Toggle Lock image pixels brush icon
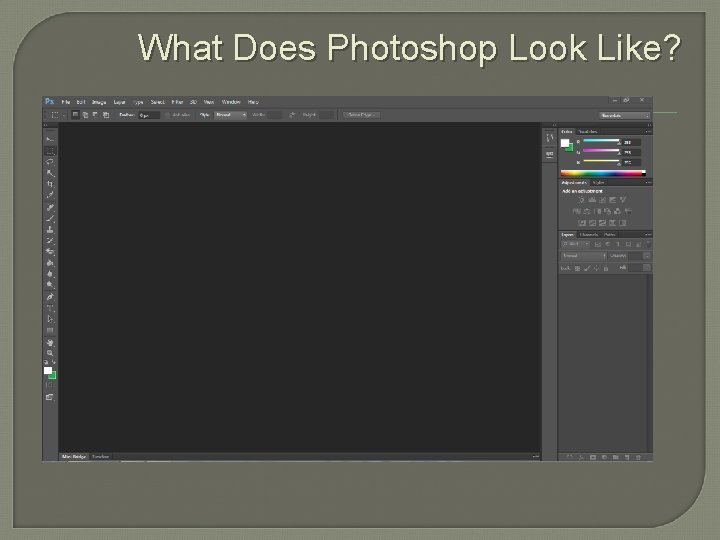720x540 pixels. coord(587,268)
